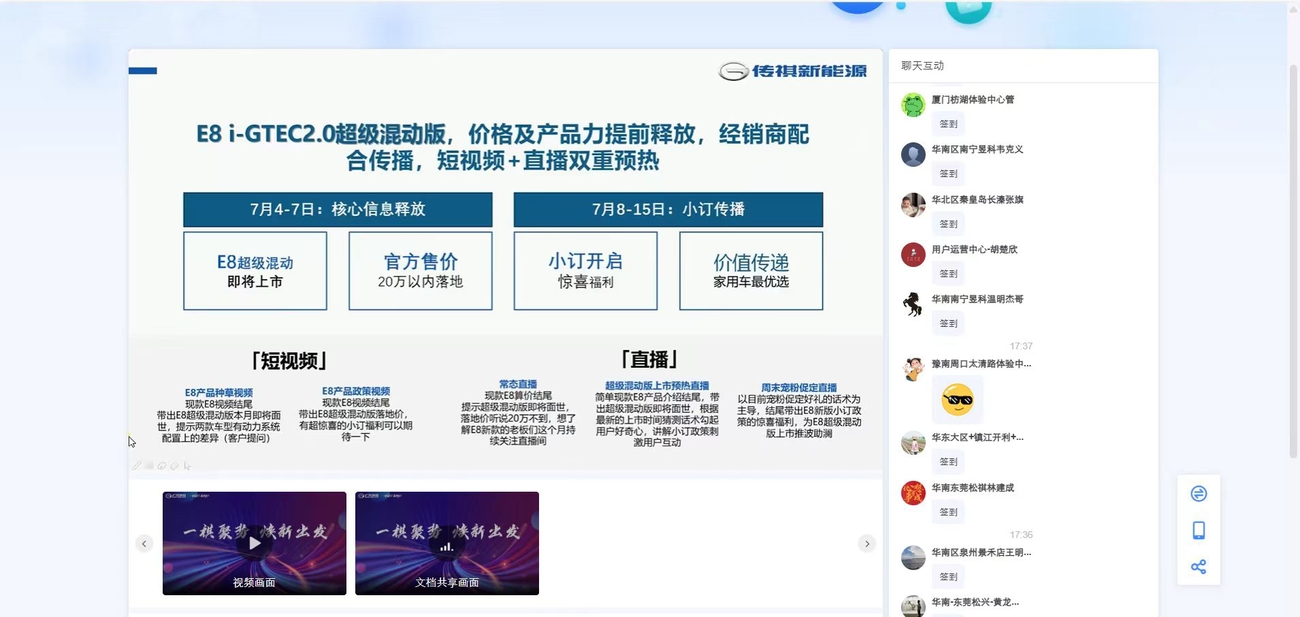Viewport: 1300px width, 617px height.
Task: Select the 文档共享画面 thumbnail
Action: click(x=447, y=543)
